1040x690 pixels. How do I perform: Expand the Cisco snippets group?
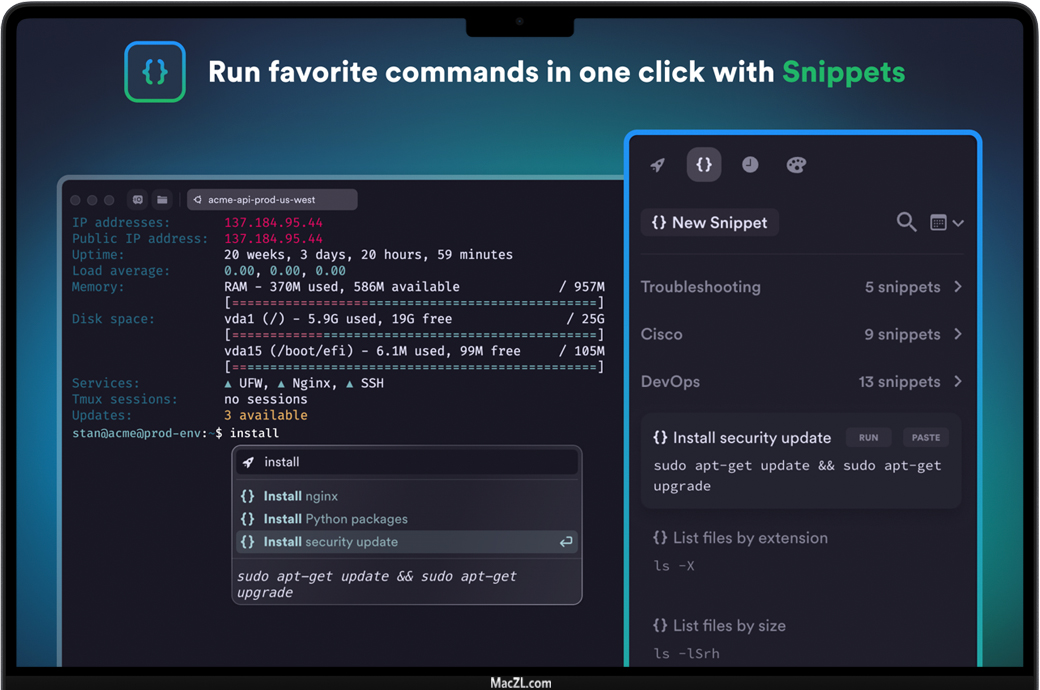pos(801,334)
